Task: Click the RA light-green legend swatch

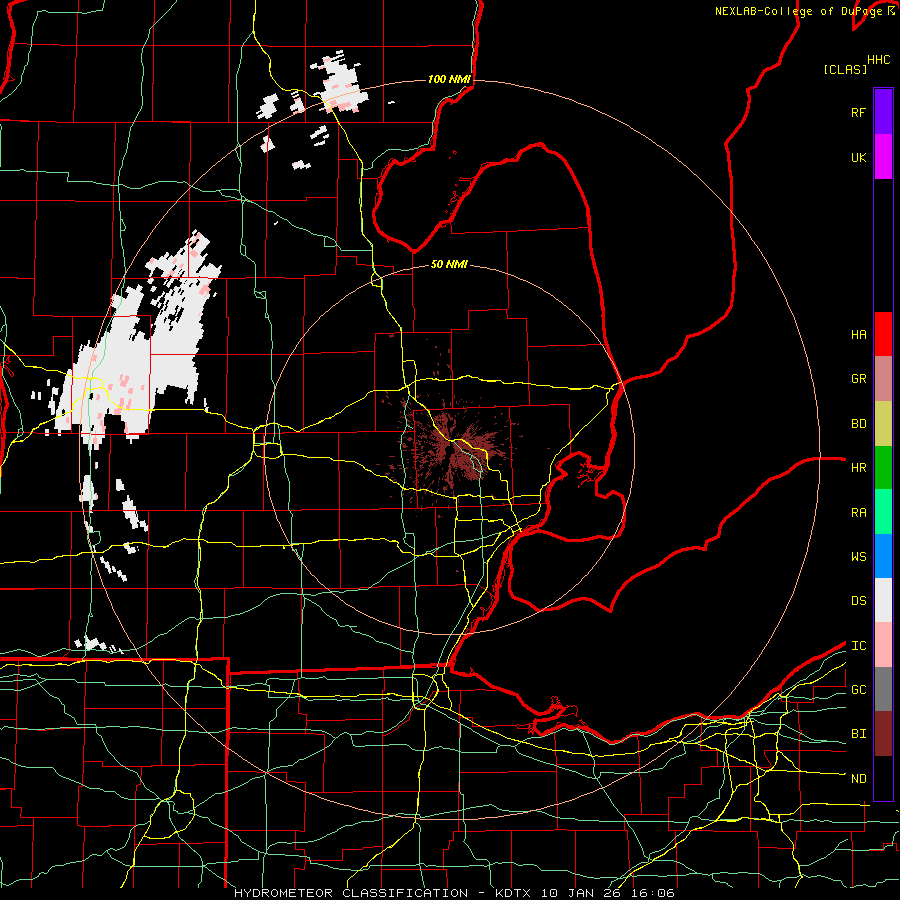Action: point(883,512)
